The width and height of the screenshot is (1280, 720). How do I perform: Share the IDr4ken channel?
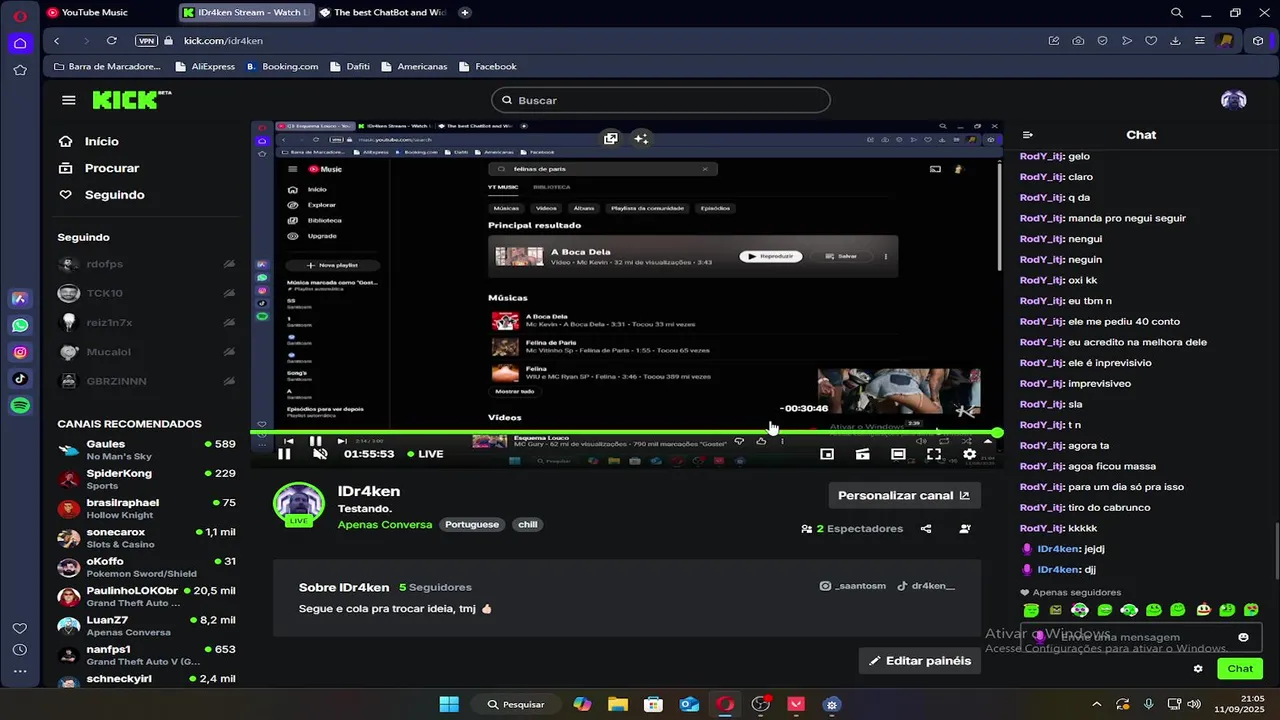(926, 529)
